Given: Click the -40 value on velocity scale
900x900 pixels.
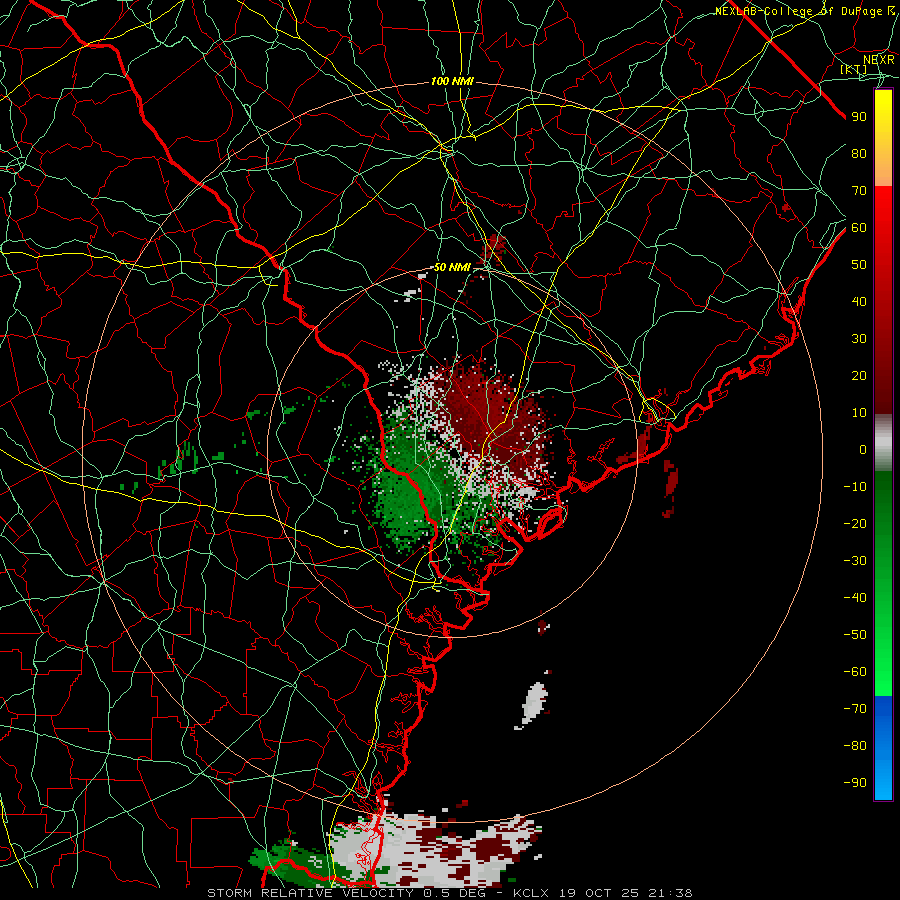Looking at the screenshot, I should tap(855, 598).
